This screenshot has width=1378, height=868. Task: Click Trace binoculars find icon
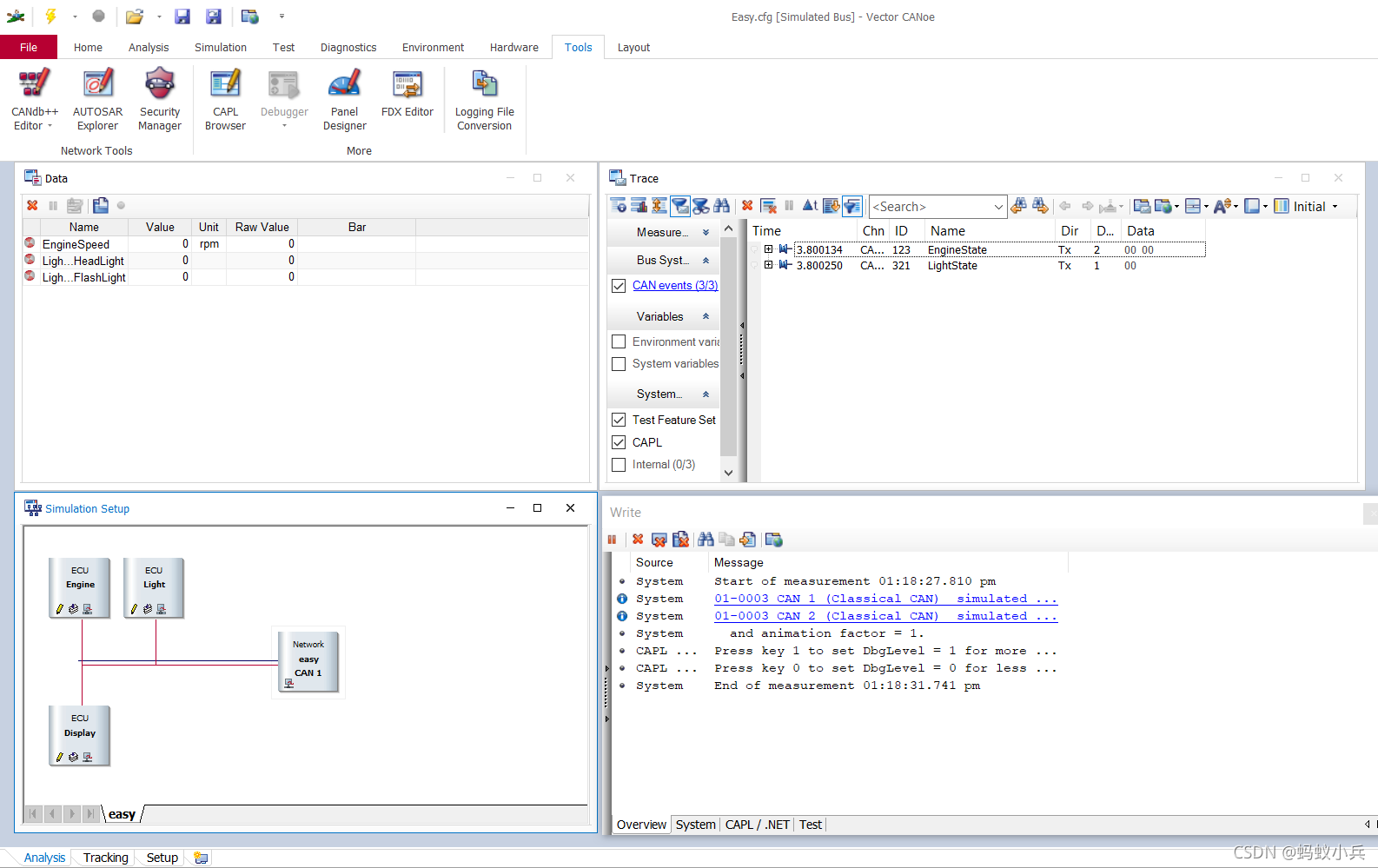[722, 206]
